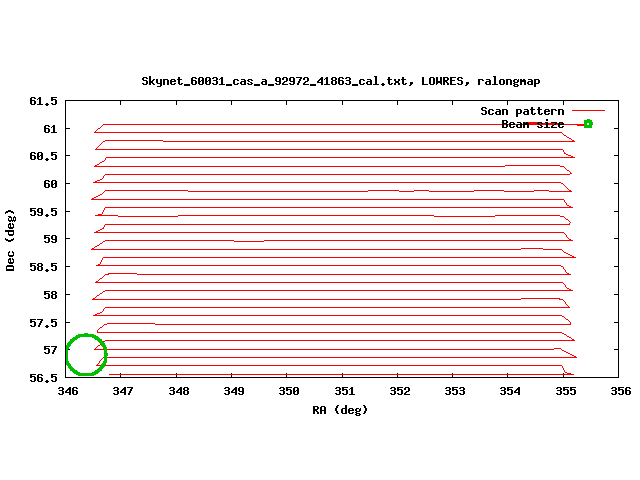Click the 356 RA tick label
The image size is (640, 480).
coord(621,391)
